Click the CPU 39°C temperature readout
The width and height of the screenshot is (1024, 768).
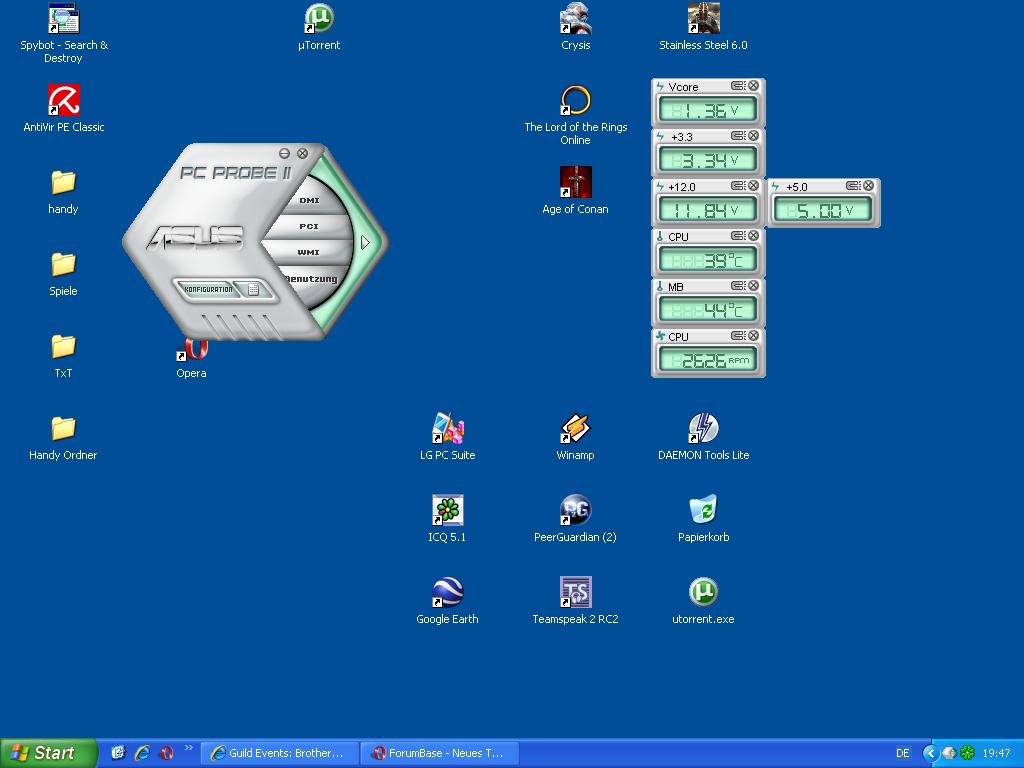pos(708,260)
